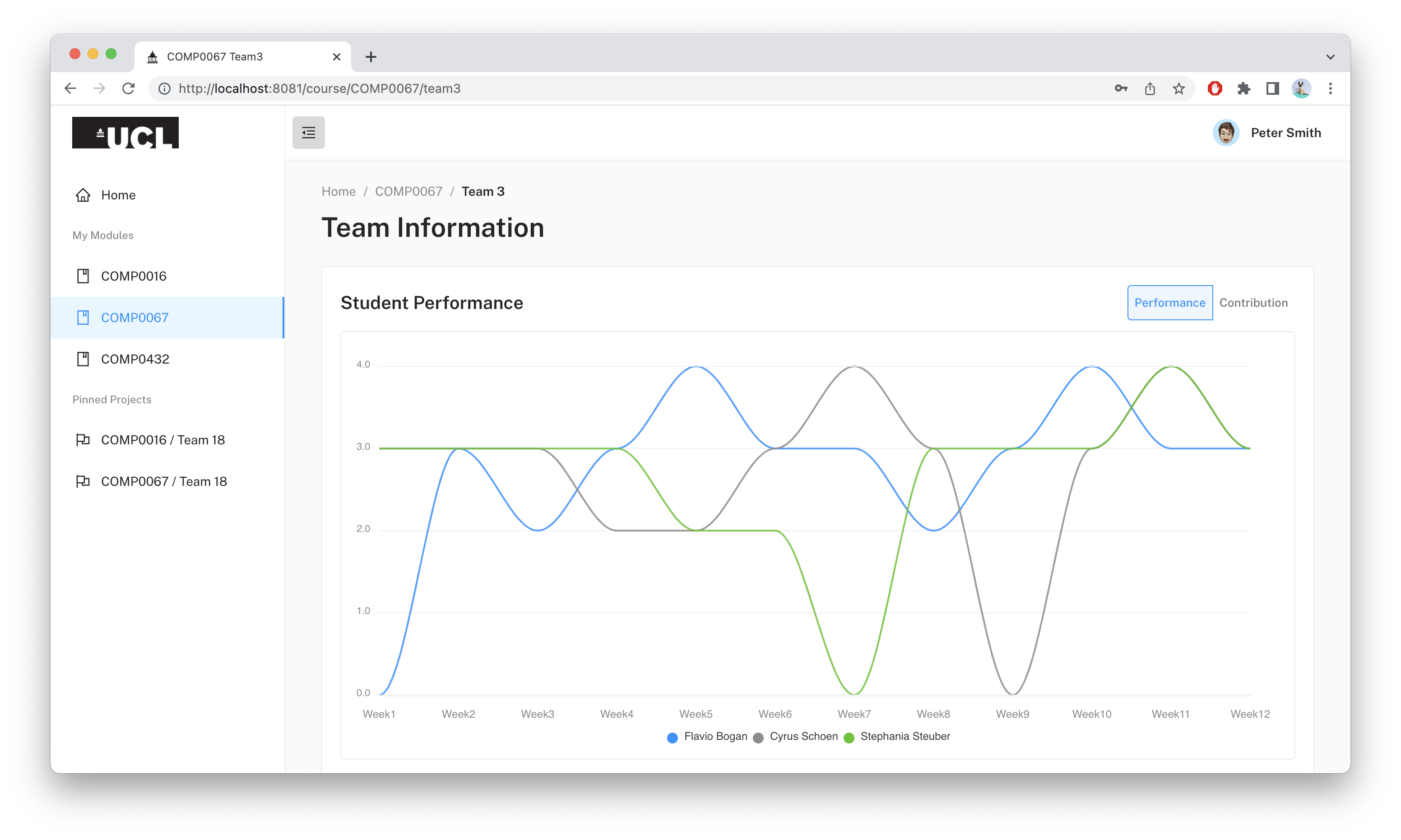This screenshot has width=1401, height=840.
Task: Close the COMP0067 Team3 tab
Action: (x=336, y=56)
